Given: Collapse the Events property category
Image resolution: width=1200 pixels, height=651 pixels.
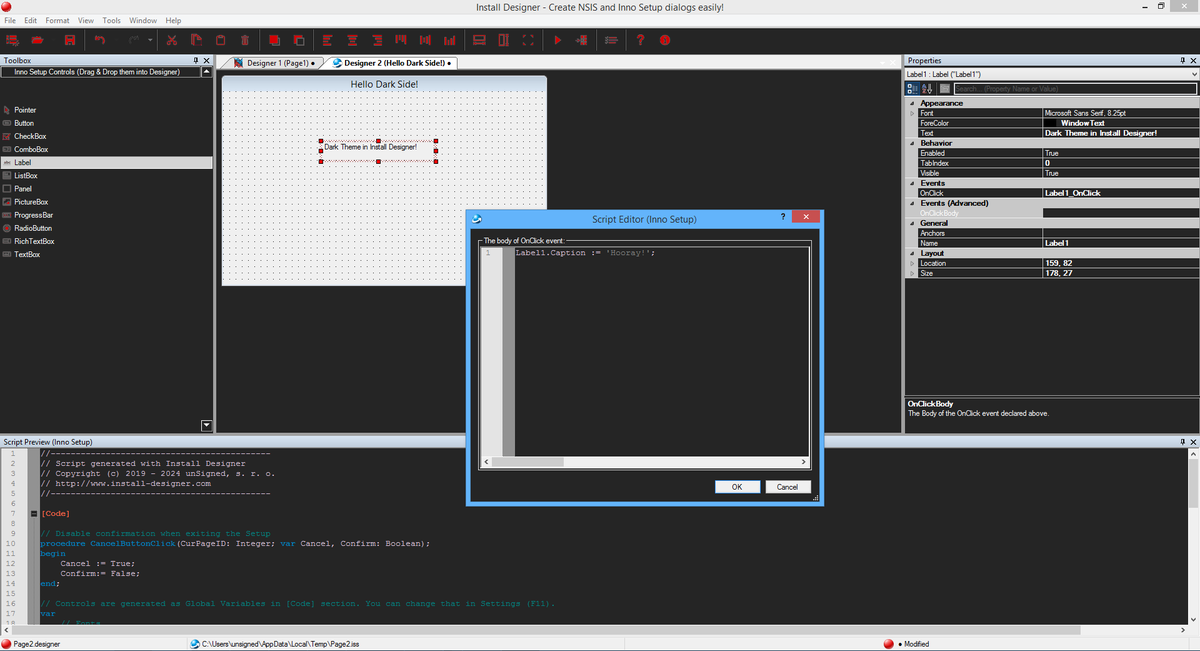Looking at the screenshot, I should [910, 183].
